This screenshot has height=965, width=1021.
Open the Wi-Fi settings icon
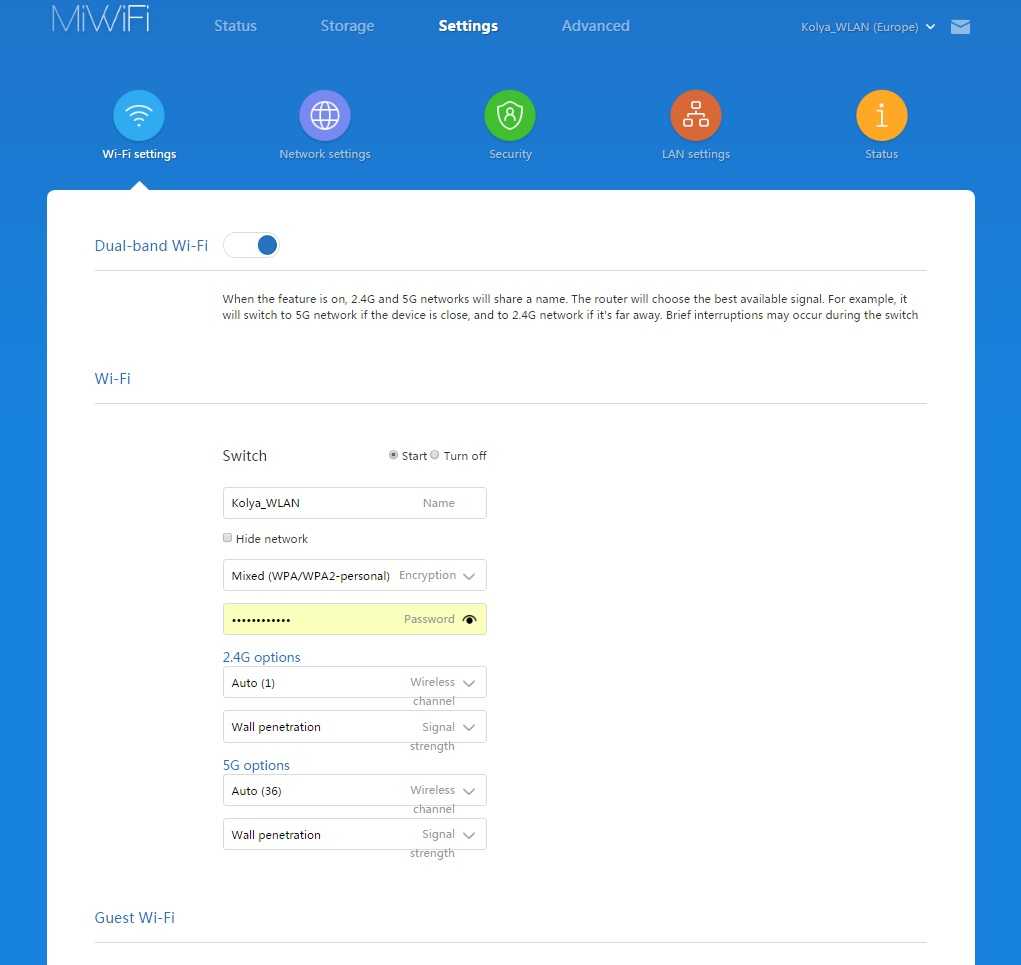(x=139, y=115)
